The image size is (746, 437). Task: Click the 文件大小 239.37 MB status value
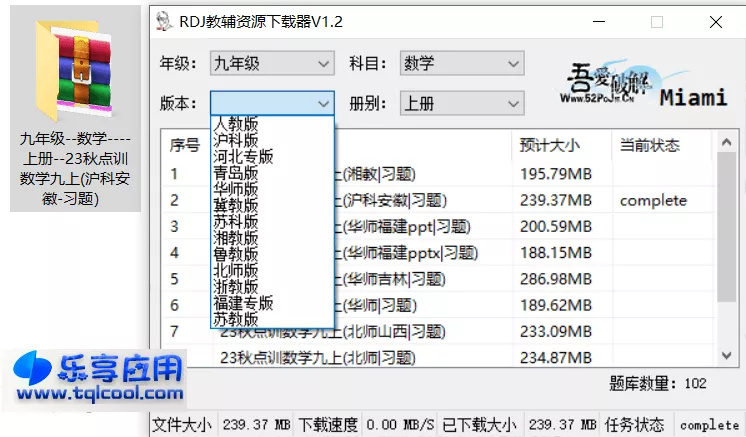click(x=256, y=425)
